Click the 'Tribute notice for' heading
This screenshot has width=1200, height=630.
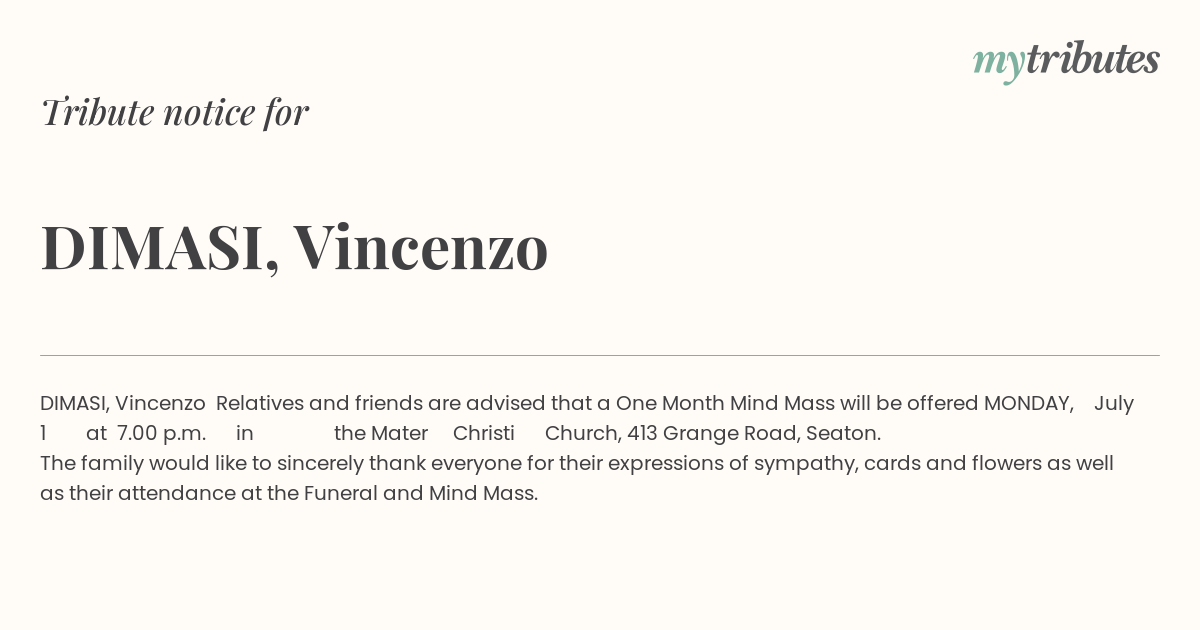175,112
